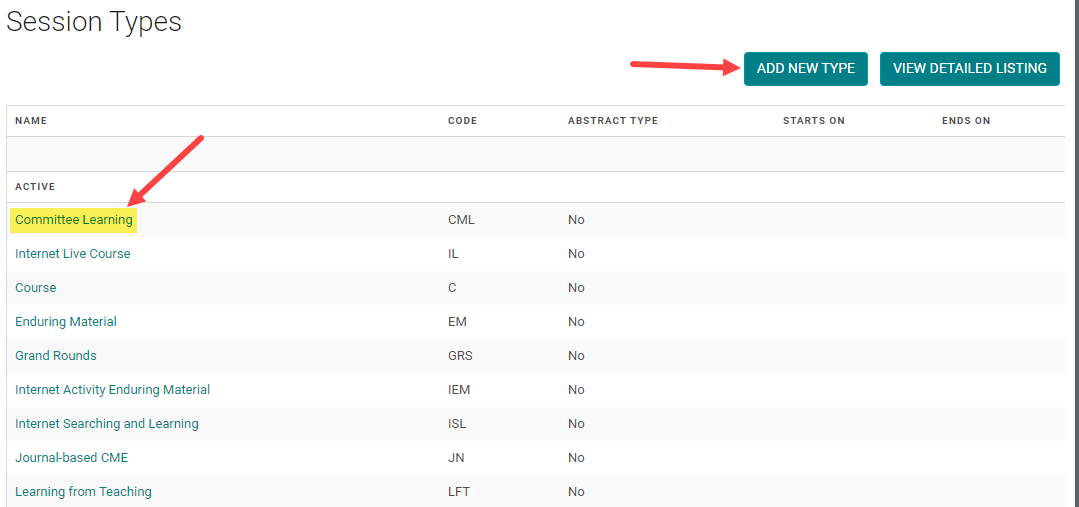This screenshot has height=507, width=1079.
Task: Click the ENDS ON column header
Action: [965, 121]
